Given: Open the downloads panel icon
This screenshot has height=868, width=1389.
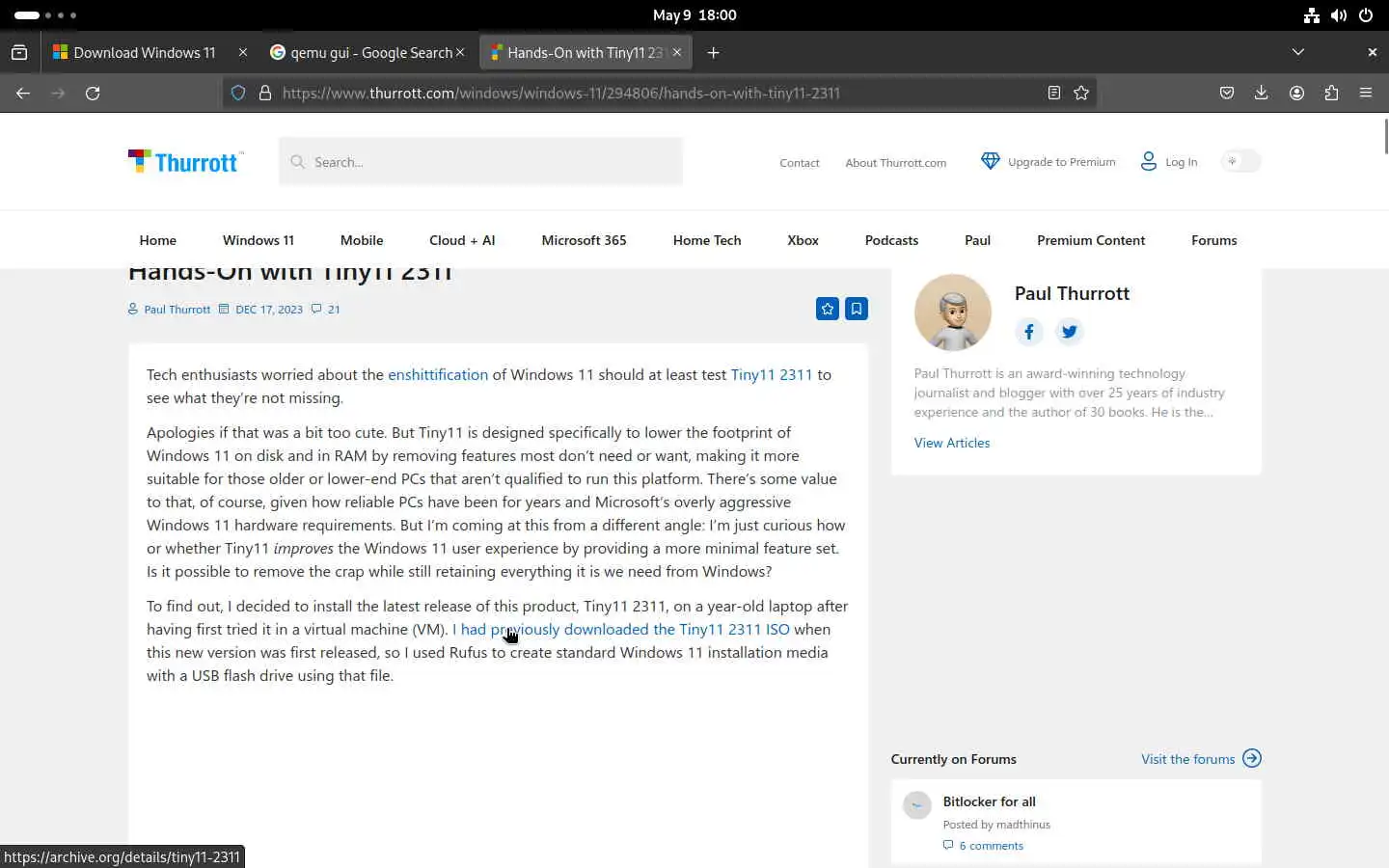Looking at the screenshot, I should (x=1261, y=93).
